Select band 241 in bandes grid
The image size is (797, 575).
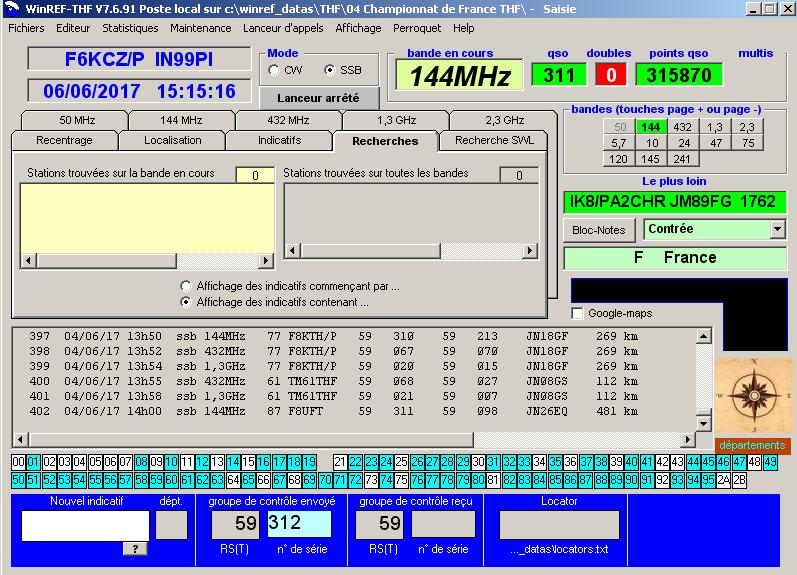coord(682,159)
